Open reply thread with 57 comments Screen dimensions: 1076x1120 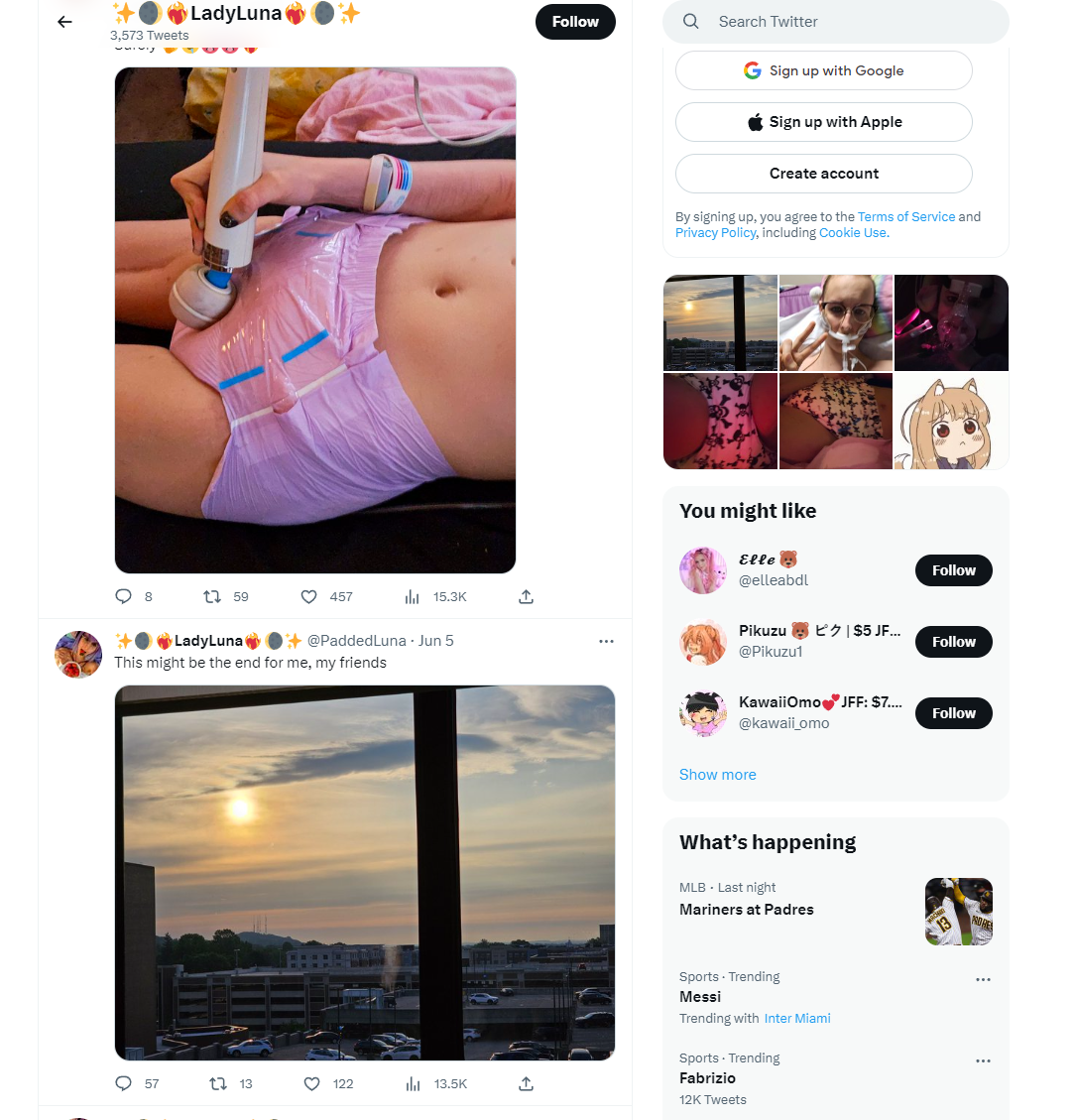tap(124, 1084)
